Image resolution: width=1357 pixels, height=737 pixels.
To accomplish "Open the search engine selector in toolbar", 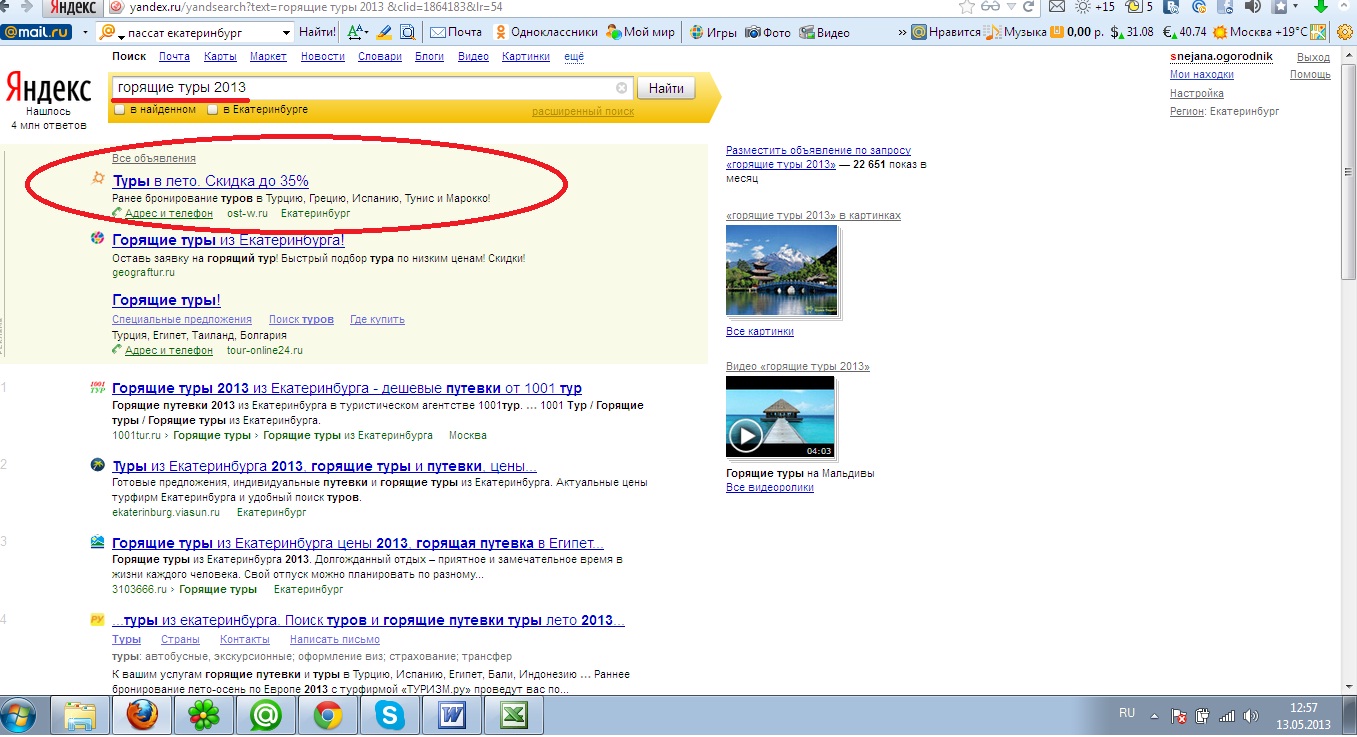I will [108, 32].
